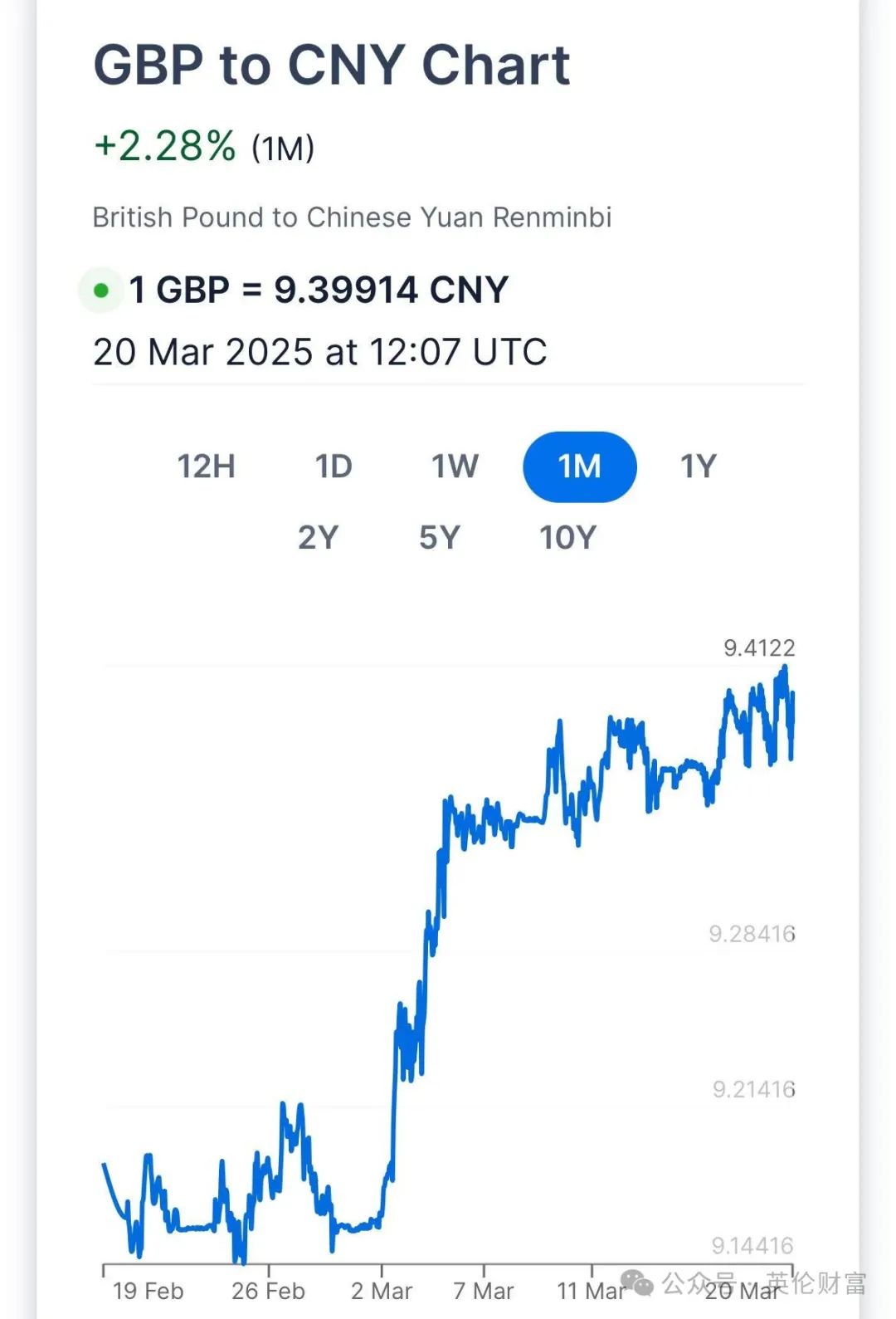Image resolution: width=896 pixels, height=1319 pixels.
Task: Click the chart line peak near 20 Mar
Action: pos(784,668)
